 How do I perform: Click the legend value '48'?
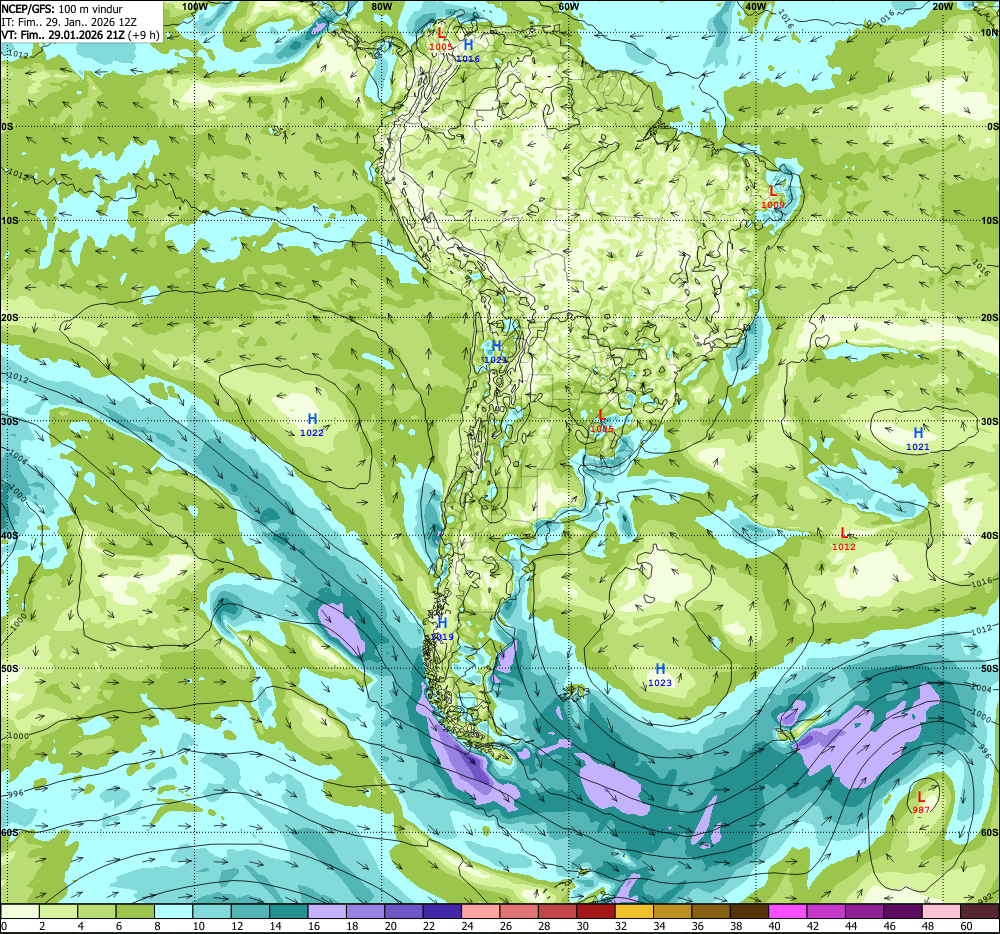[929, 926]
